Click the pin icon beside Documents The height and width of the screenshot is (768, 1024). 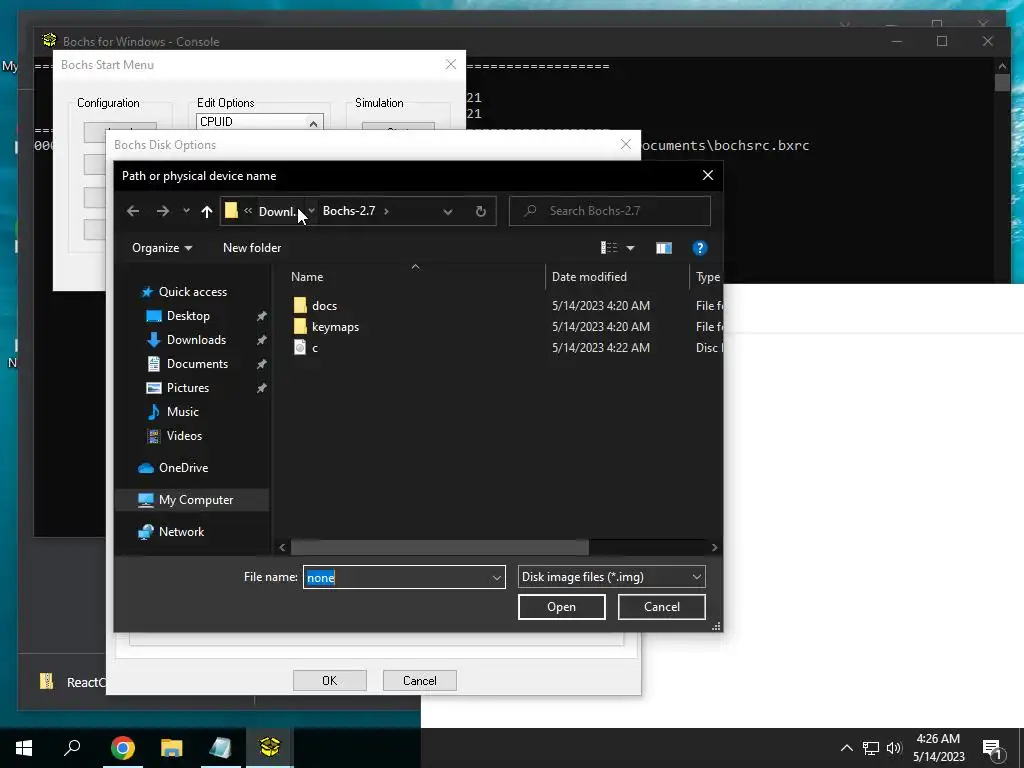click(261, 364)
